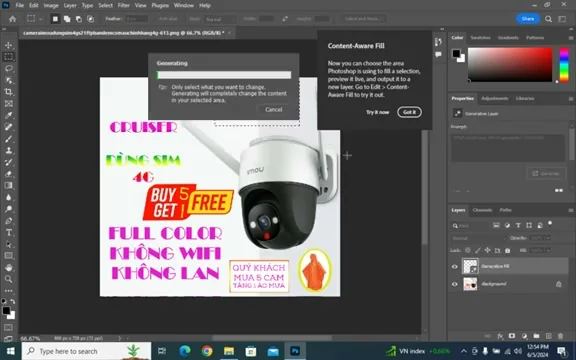The width and height of the screenshot is (576, 360).
Task: Toggle Lock all for layer
Action: pos(508,251)
